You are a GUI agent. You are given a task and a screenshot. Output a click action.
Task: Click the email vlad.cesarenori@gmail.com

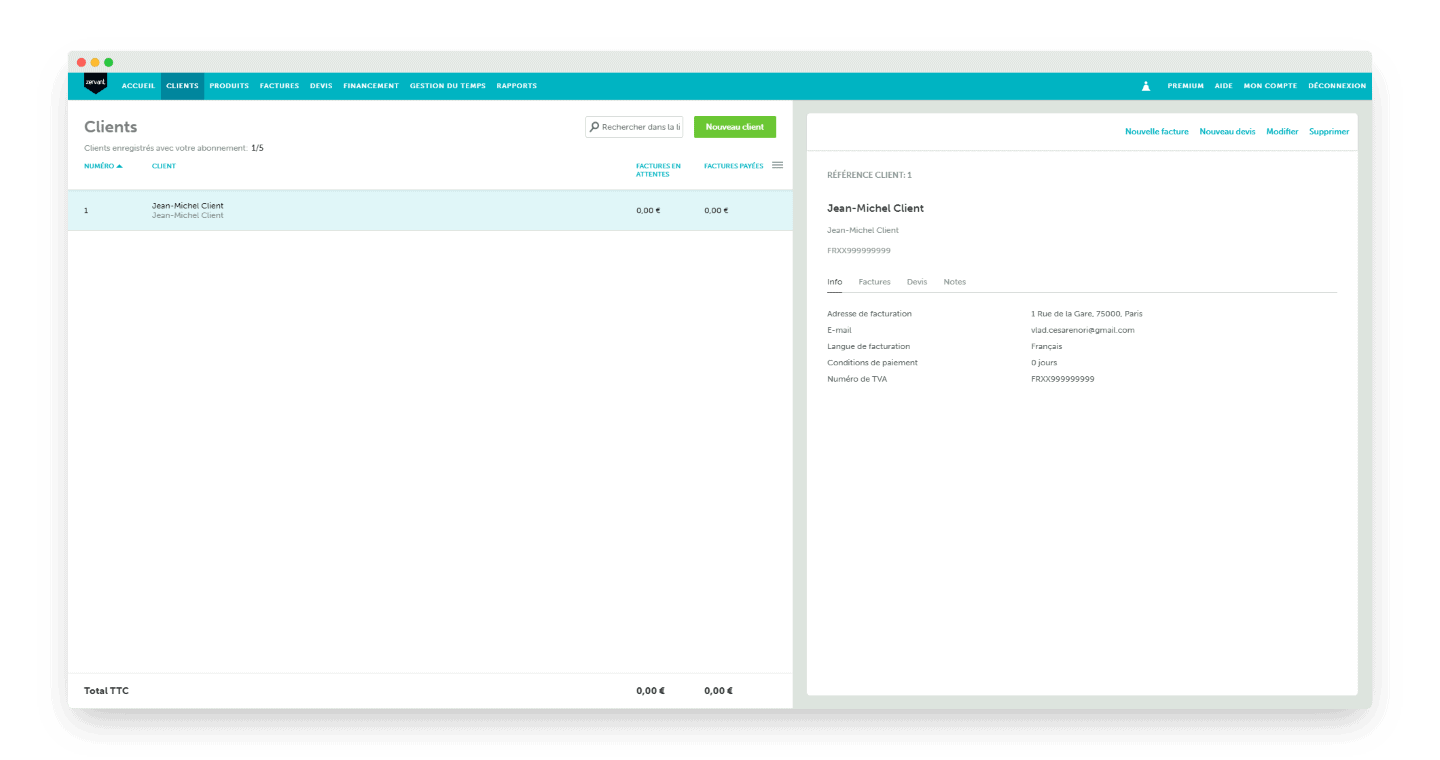[1083, 330]
